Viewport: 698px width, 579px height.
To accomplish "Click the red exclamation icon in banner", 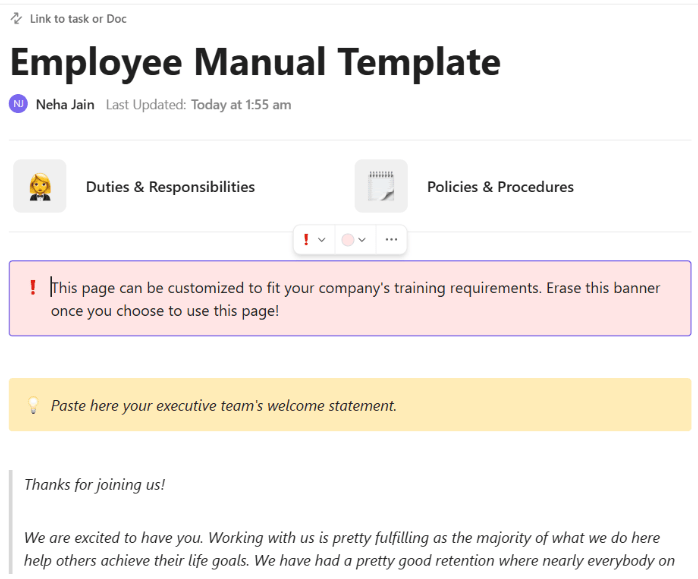I will click(x=33, y=288).
